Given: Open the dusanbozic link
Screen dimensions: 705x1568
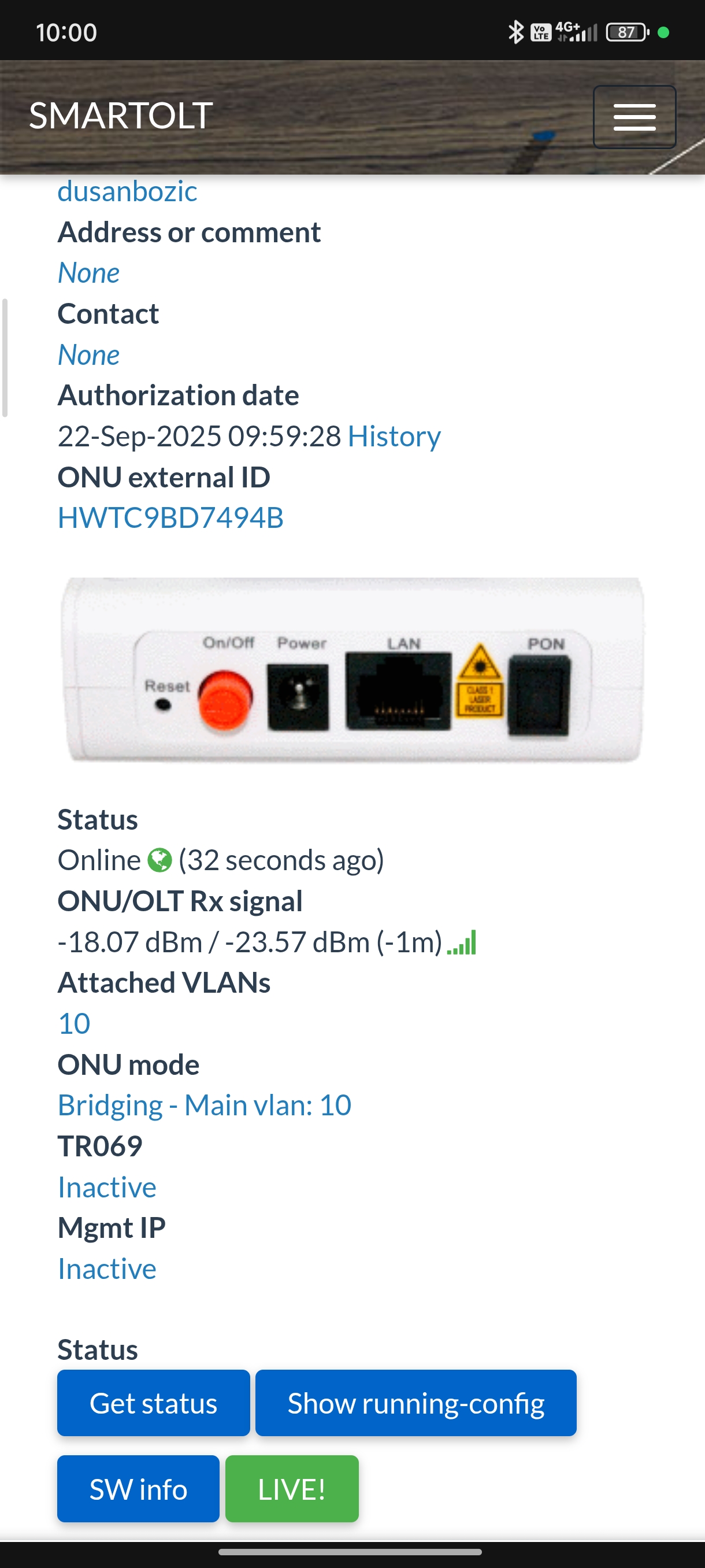Looking at the screenshot, I should click(x=127, y=191).
